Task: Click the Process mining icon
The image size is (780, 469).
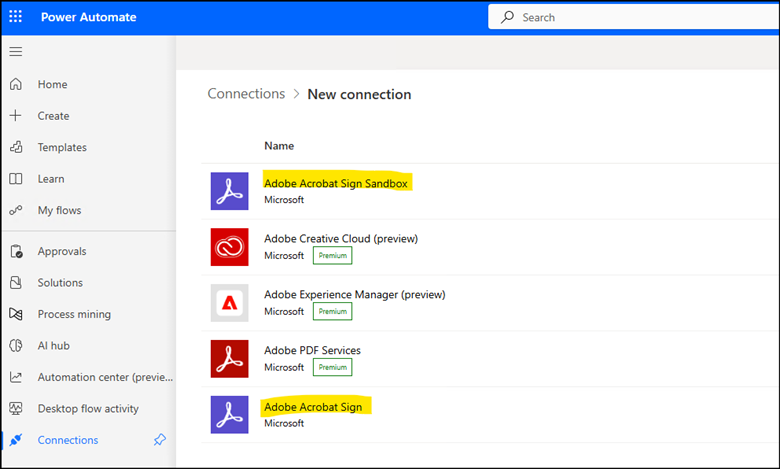Action: click(x=16, y=314)
